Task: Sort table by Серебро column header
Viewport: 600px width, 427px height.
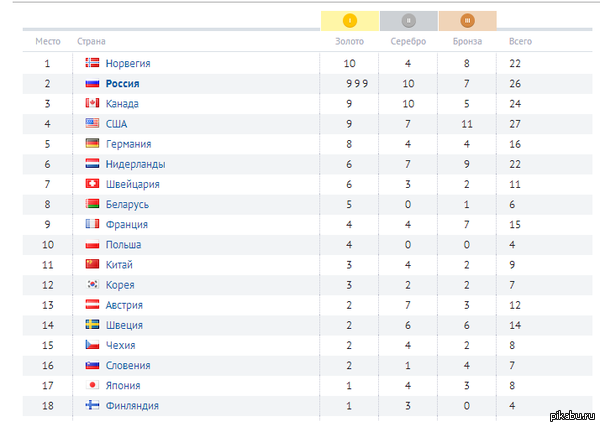Action: [409, 42]
